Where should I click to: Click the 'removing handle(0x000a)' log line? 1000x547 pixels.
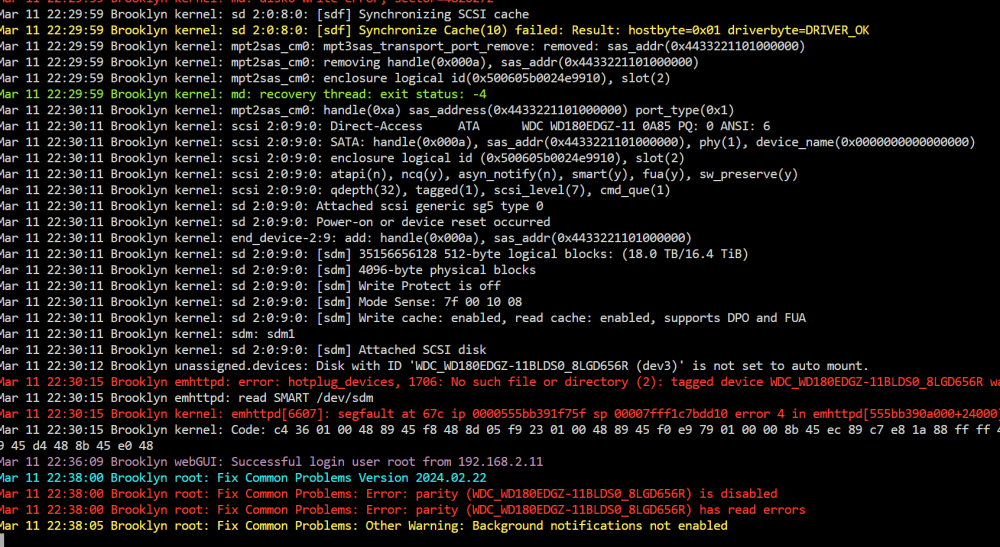point(349,62)
